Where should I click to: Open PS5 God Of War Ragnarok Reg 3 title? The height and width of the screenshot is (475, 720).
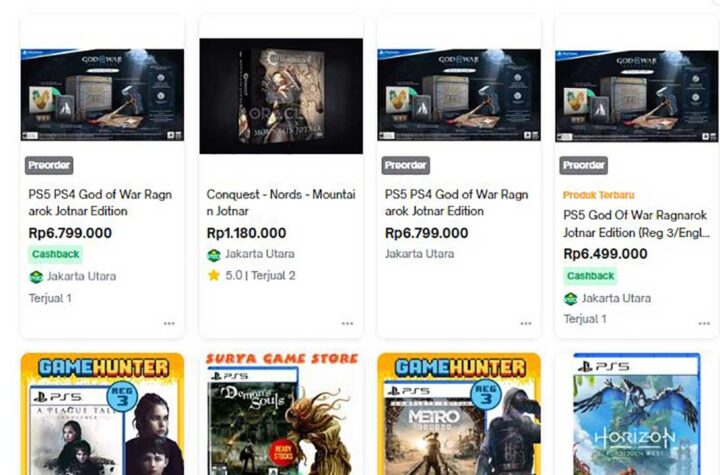point(636,224)
